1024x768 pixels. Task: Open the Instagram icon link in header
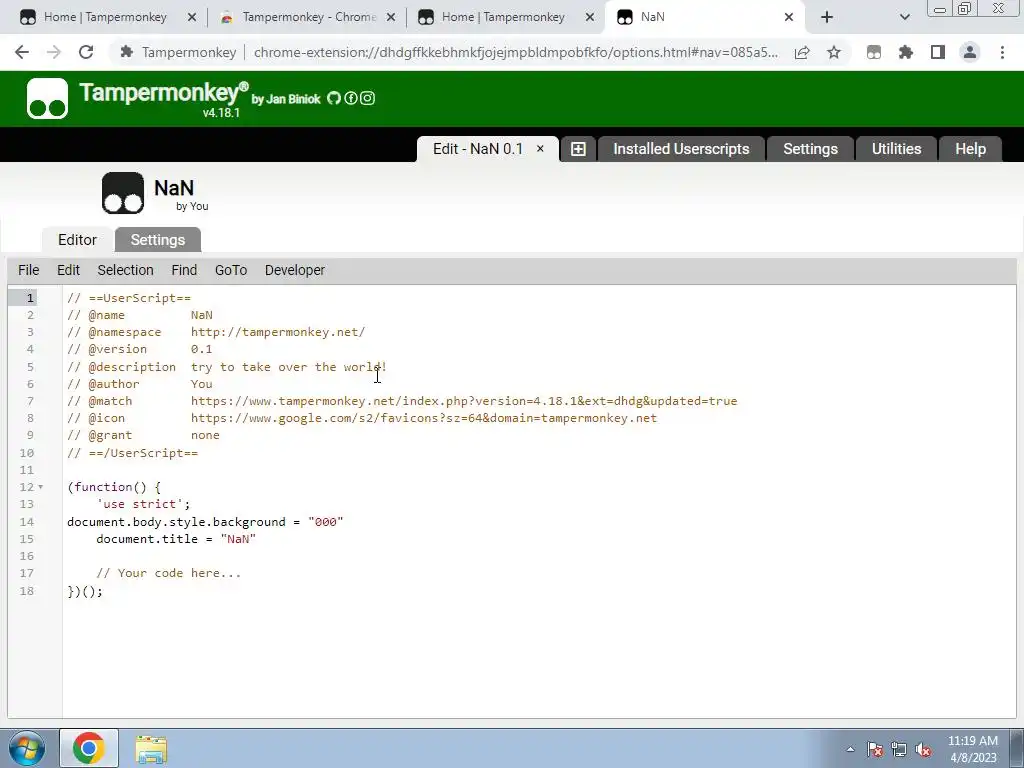point(368,98)
